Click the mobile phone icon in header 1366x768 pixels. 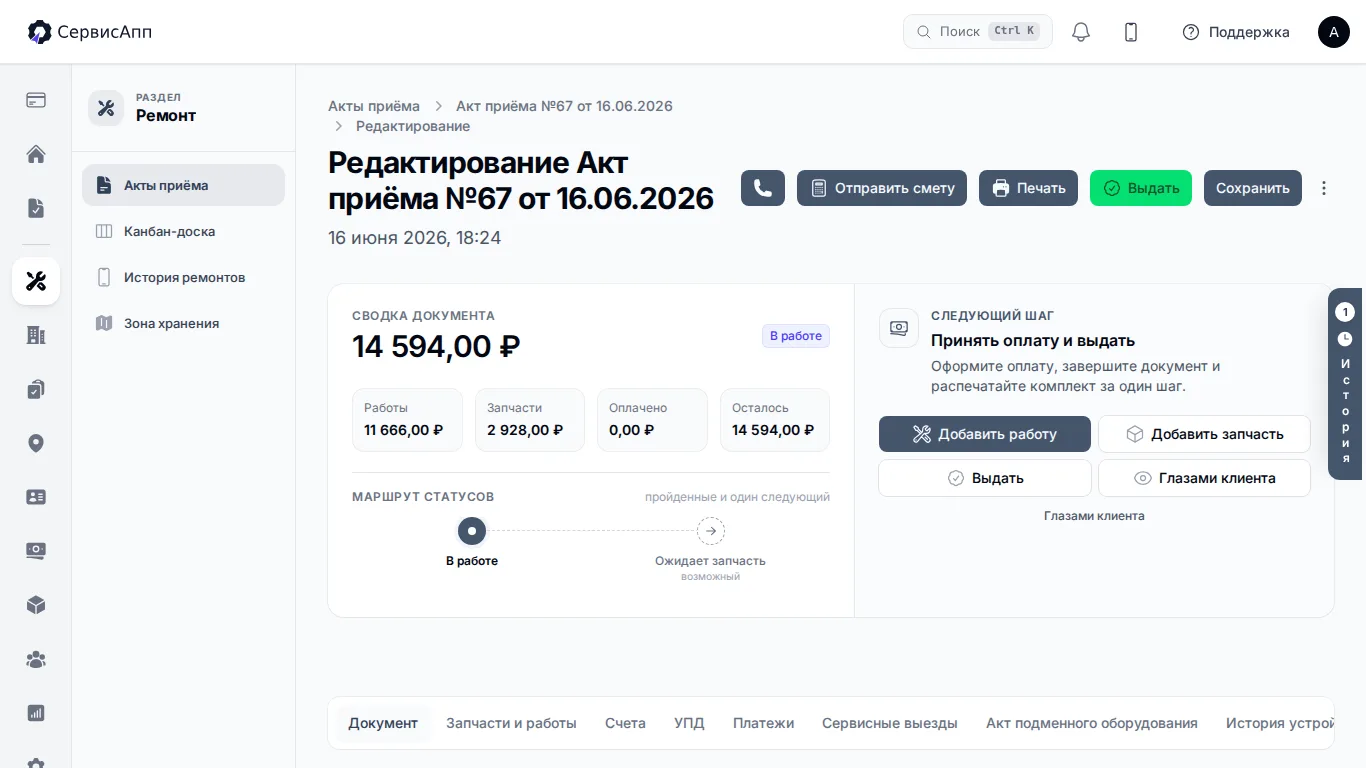pyautogui.click(x=1131, y=32)
